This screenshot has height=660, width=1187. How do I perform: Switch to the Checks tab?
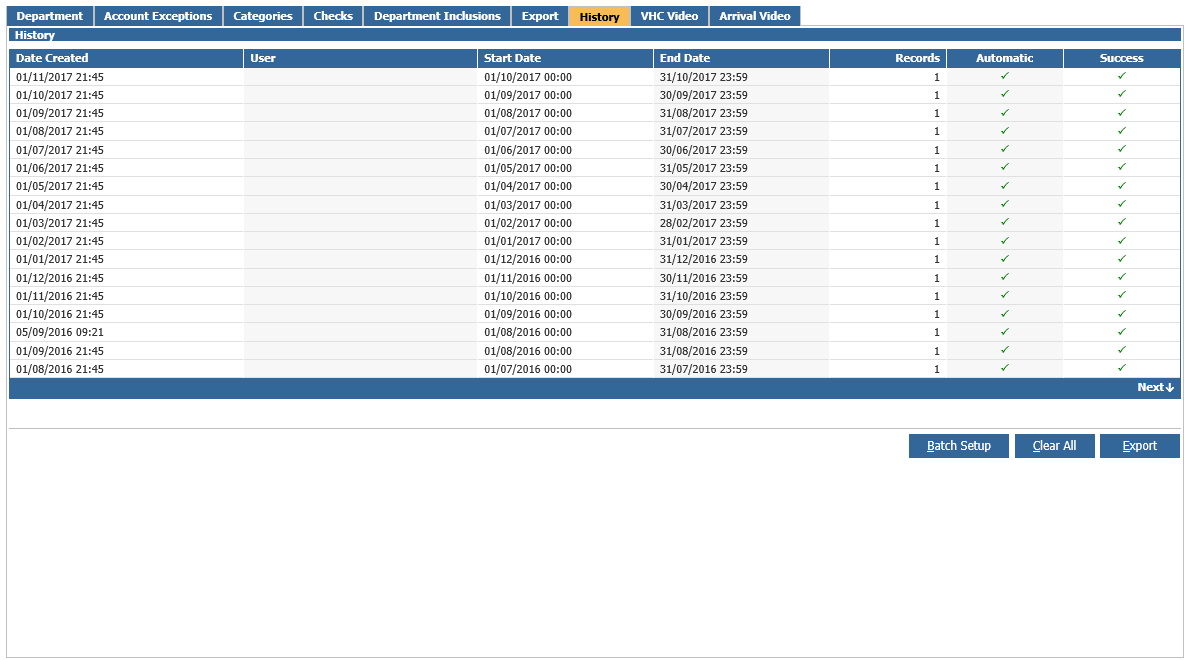coord(333,16)
